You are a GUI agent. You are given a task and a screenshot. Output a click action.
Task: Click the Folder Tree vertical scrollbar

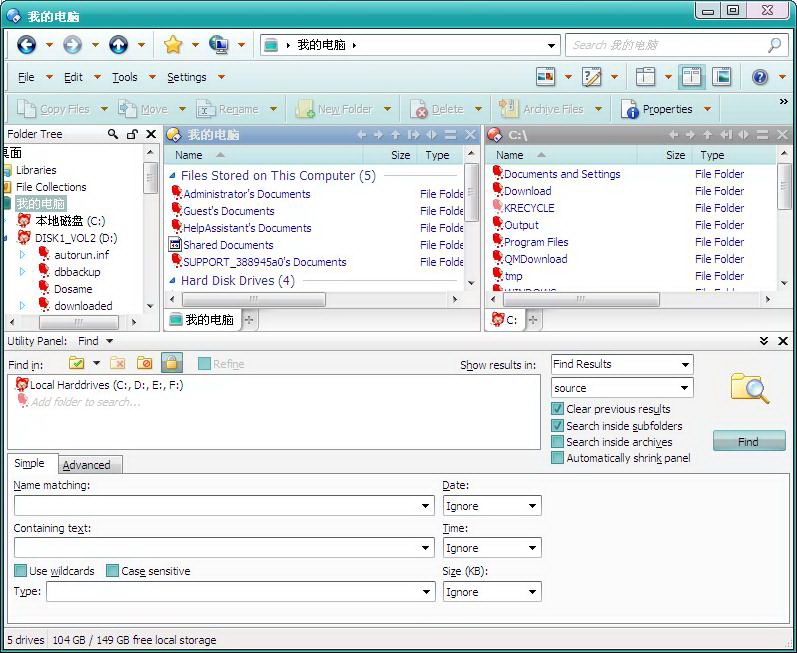151,240
